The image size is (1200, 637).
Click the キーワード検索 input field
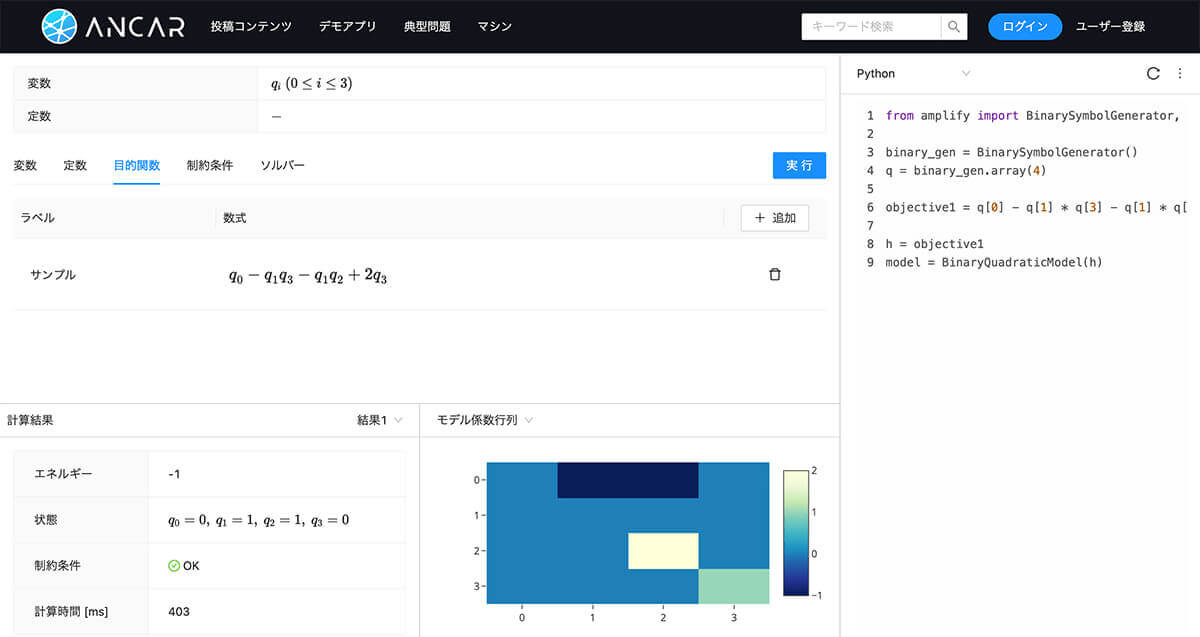(871, 27)
